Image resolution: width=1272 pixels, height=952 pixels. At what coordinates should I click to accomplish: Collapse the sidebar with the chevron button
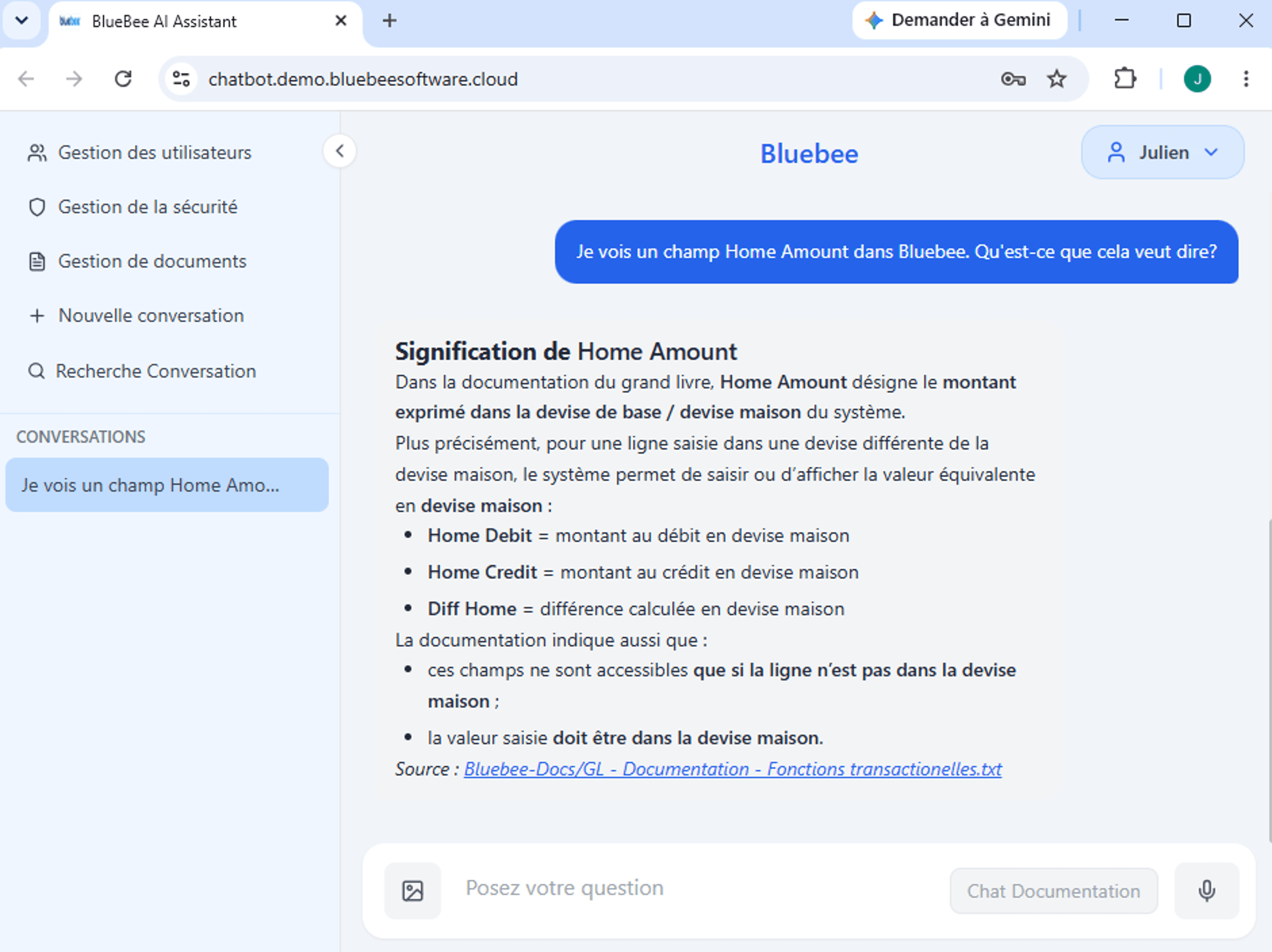[x=339, y=151]
